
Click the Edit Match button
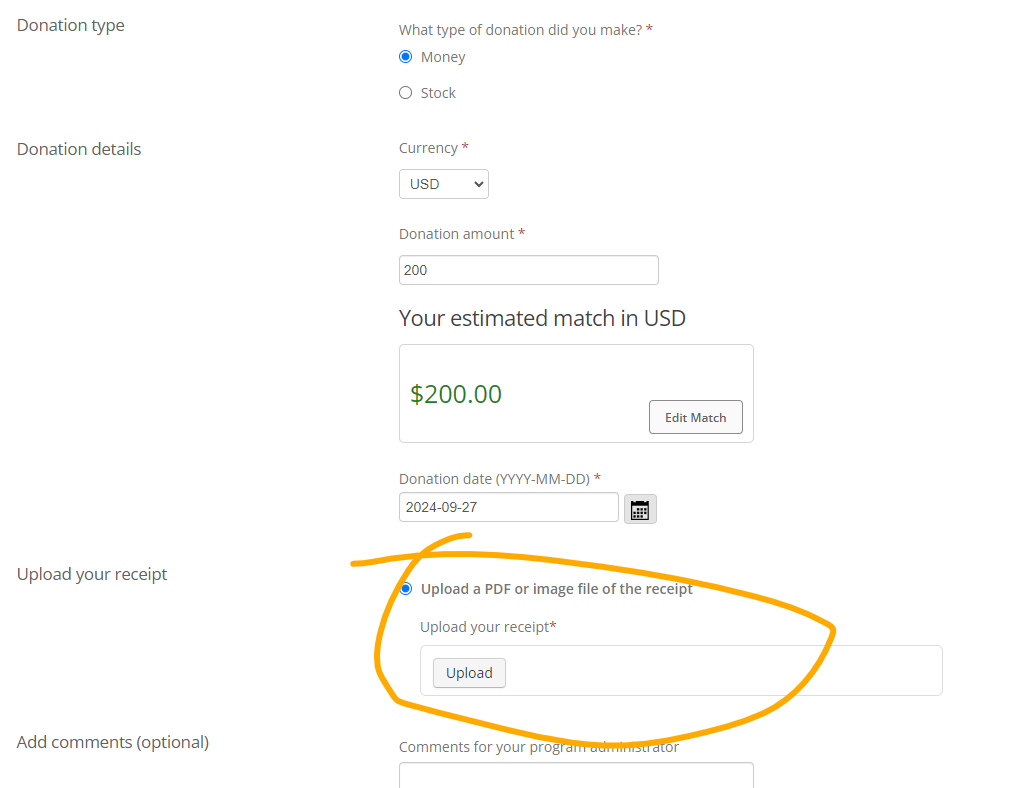coord(696,418)
